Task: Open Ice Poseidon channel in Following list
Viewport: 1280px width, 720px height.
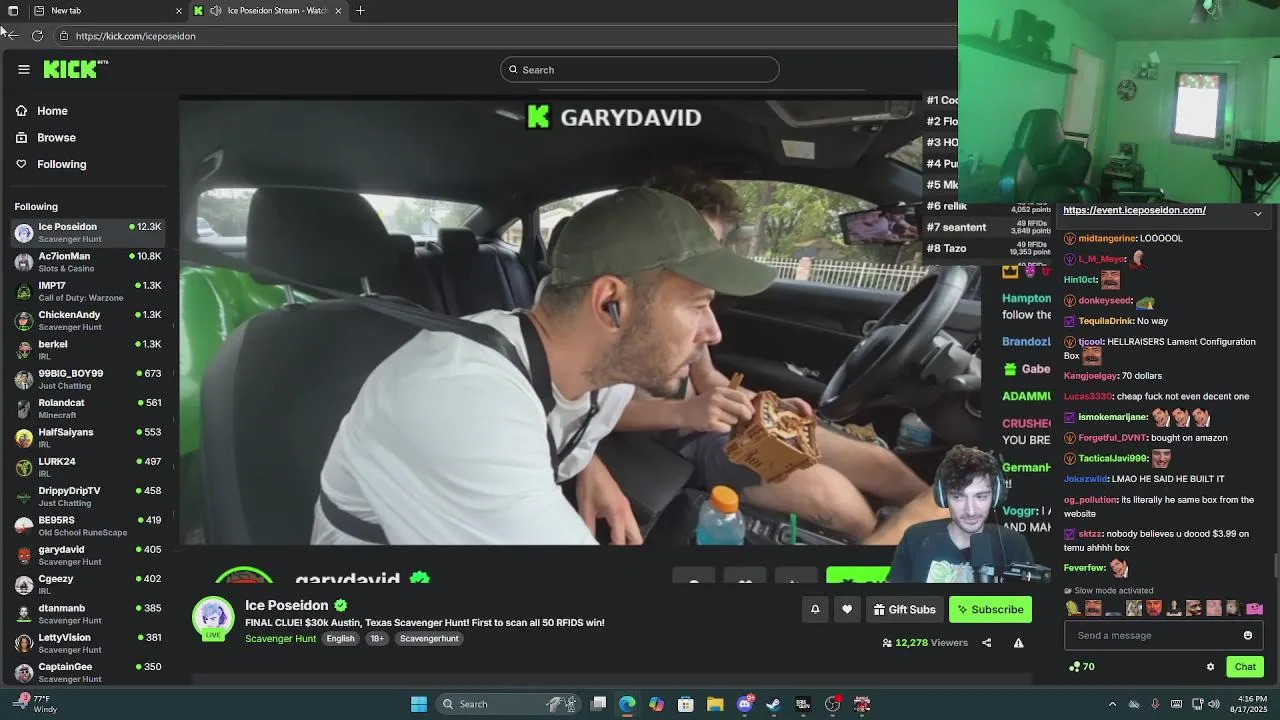Action: point(88,233)
